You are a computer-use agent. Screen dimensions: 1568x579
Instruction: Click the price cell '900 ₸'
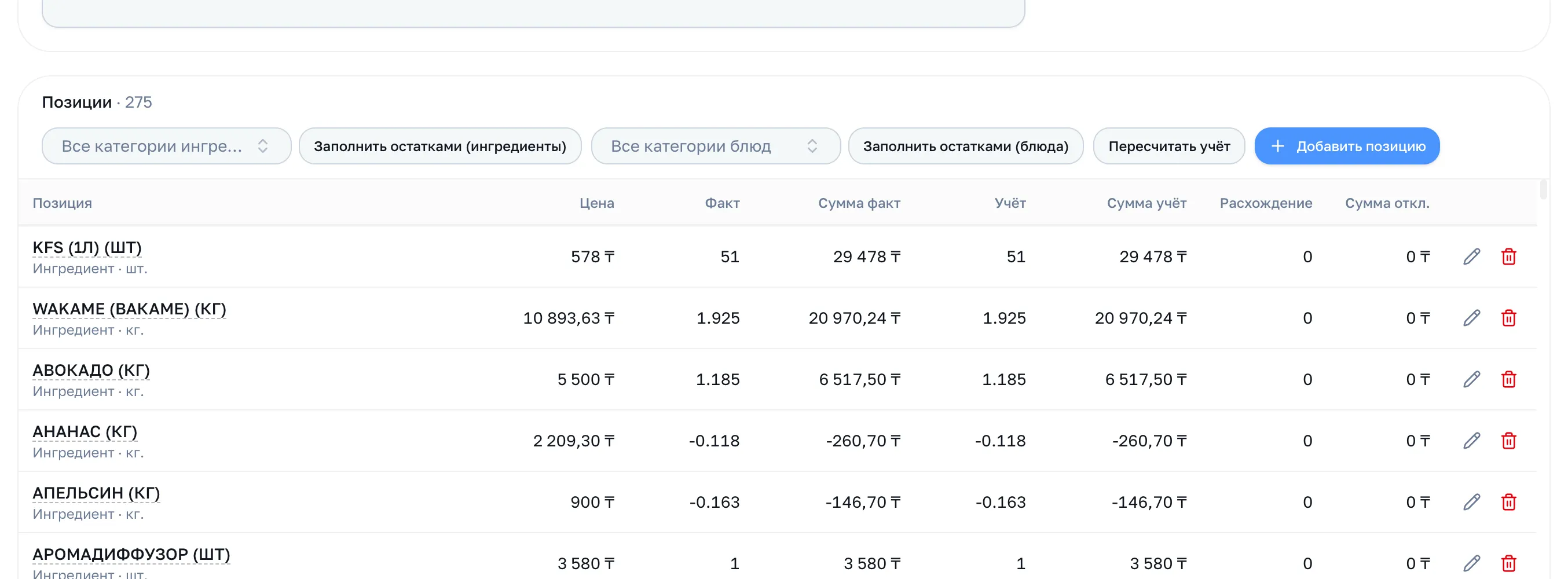point(592,503)
